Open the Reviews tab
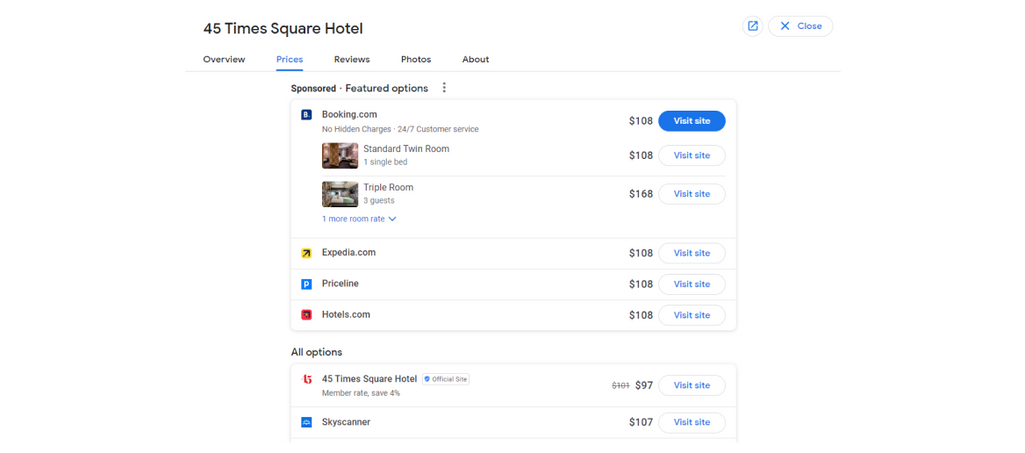 pos(352,59)
